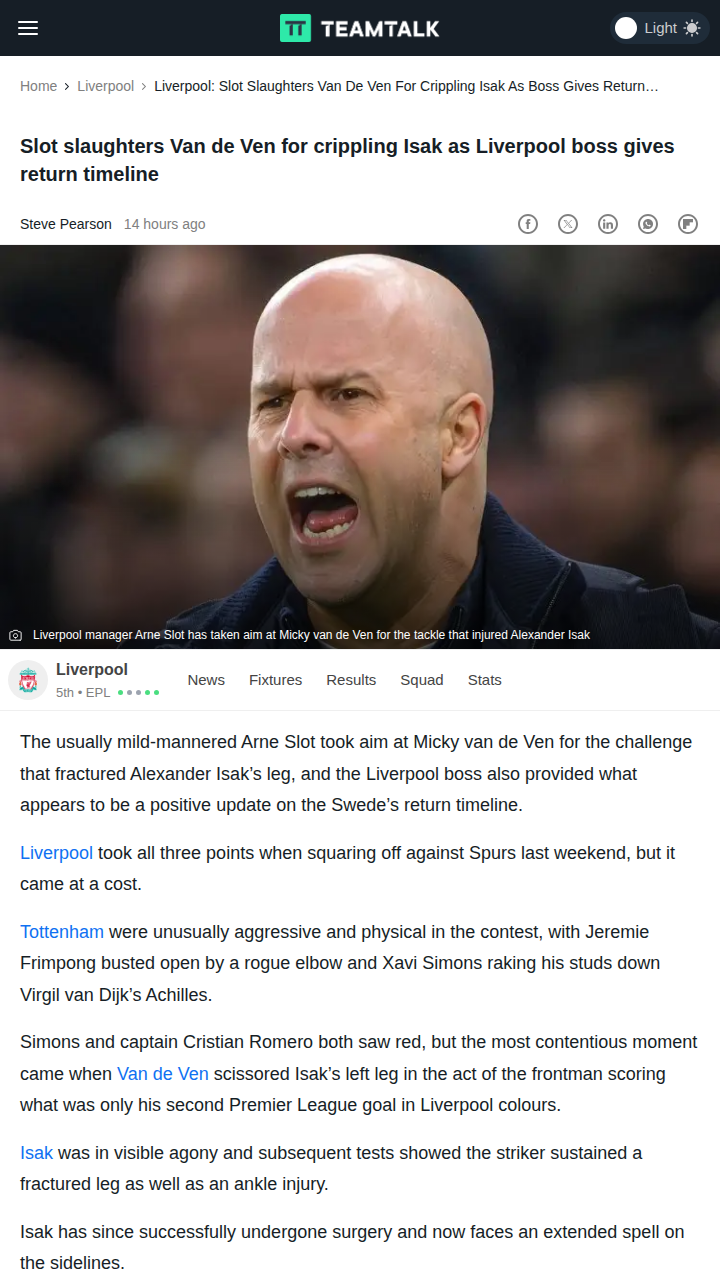Click the Van de Ven link
Viewport: 720px width, 1280px height.
click(x=163, y=1074)
